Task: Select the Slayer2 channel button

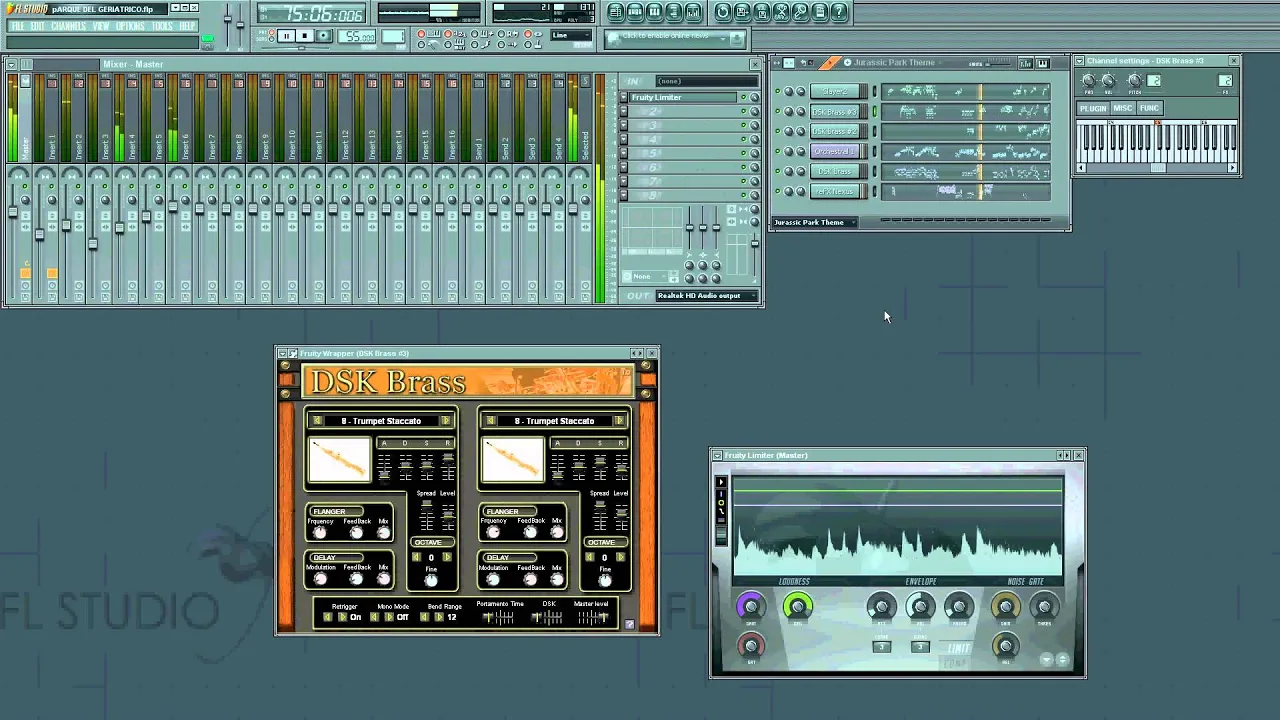Action: (835, 91)
